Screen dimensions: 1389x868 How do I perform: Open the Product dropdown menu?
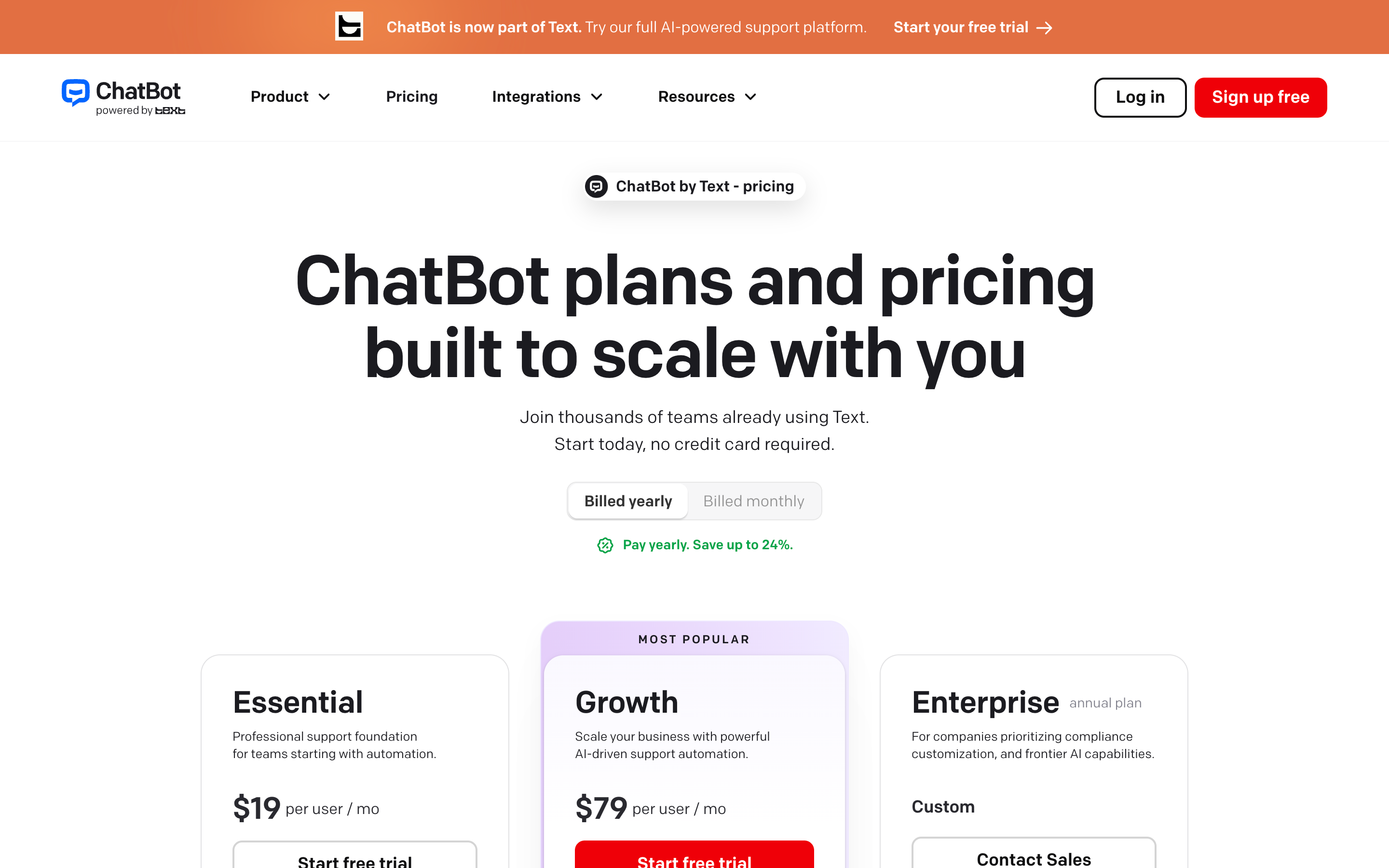290,96
